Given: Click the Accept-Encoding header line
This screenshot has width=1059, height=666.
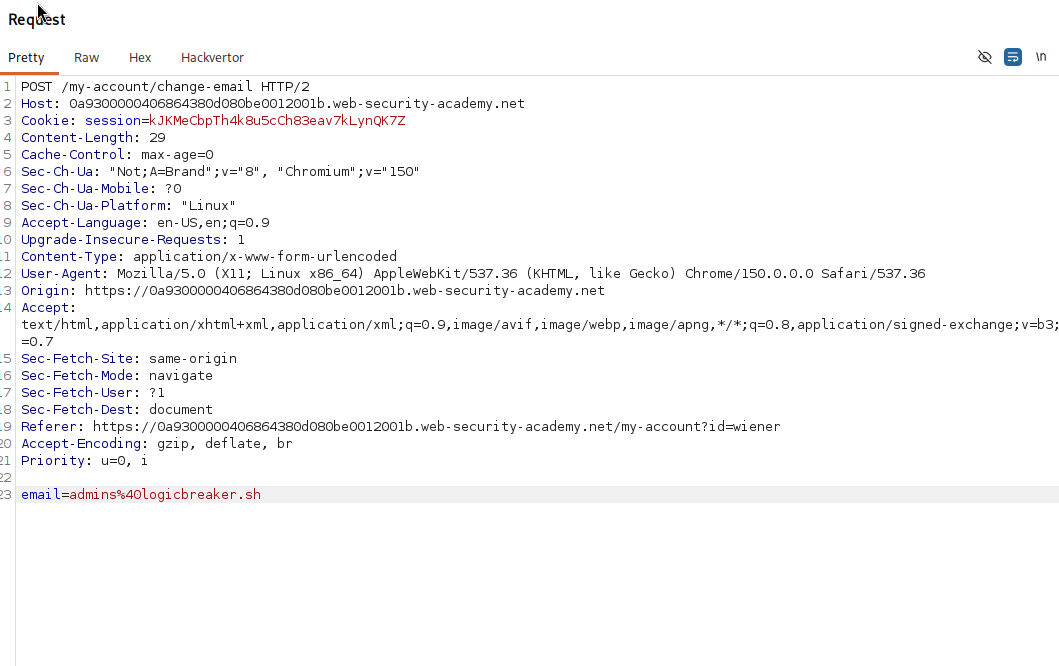Looking at the screenshot, I should (157, 443).
